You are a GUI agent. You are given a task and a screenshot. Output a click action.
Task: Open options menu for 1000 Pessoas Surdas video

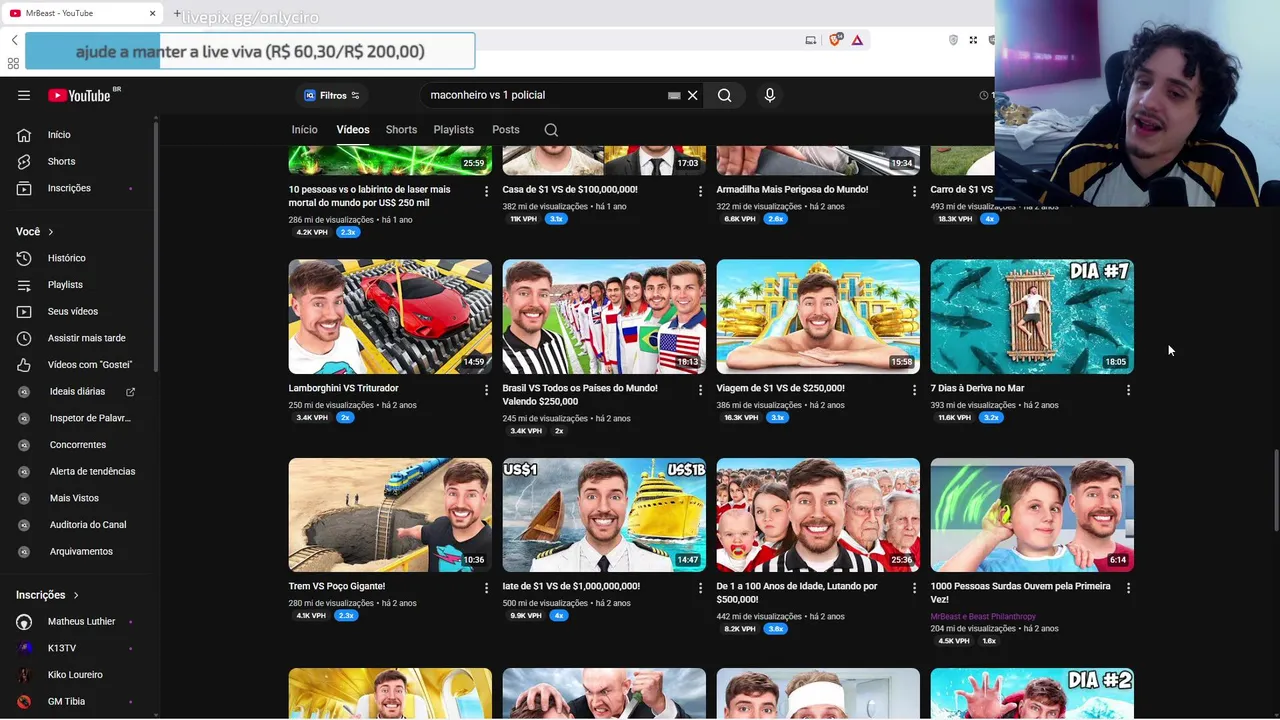(x=1128, y=588)
